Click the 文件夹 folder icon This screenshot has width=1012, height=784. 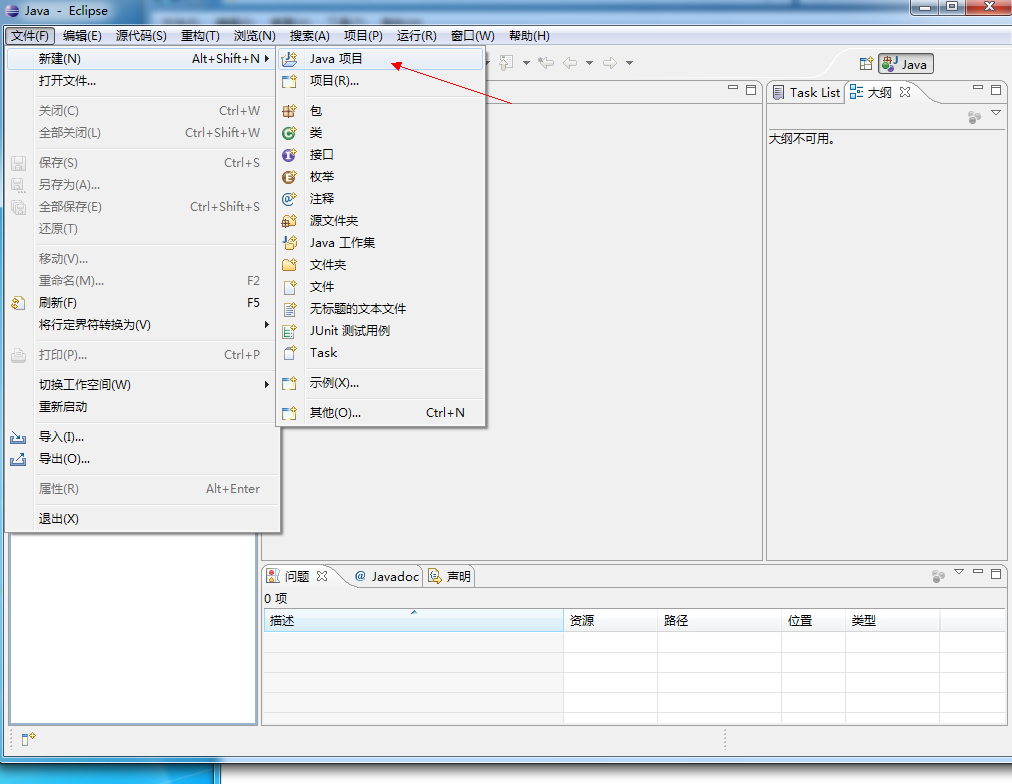coord(289,265)
